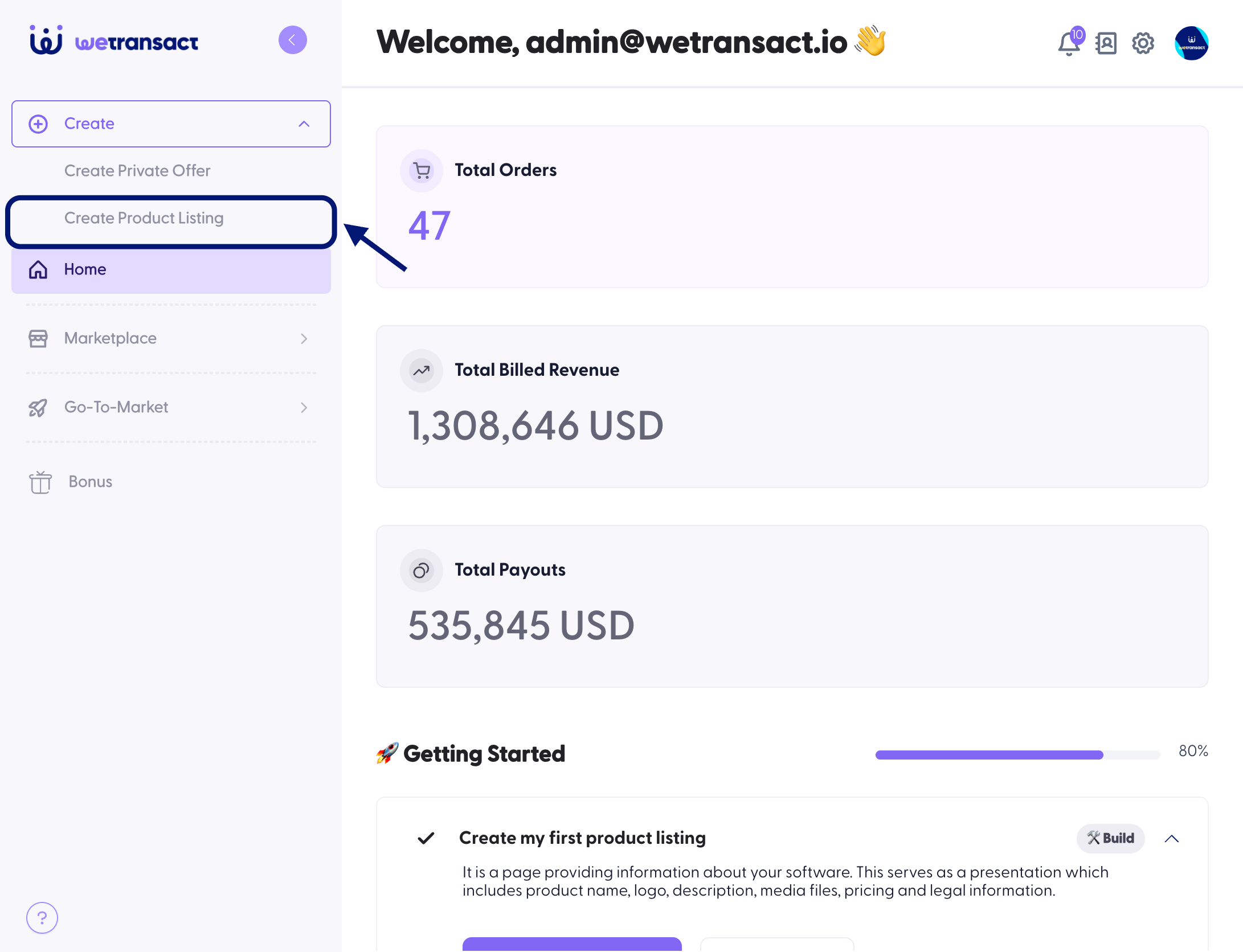This screenshot has width=1243, height=952.
Task: Click the Home house icon
Action: point(38,269)
